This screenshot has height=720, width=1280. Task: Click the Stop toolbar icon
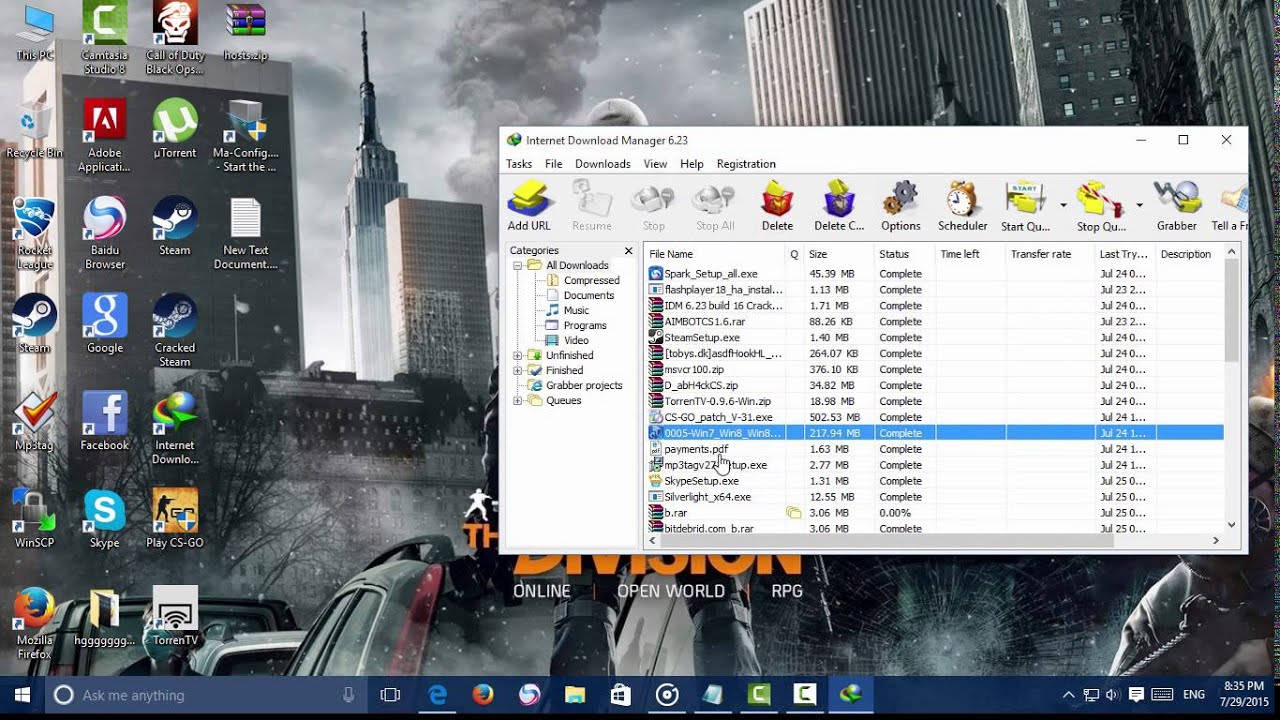click(x=653, y=206)
